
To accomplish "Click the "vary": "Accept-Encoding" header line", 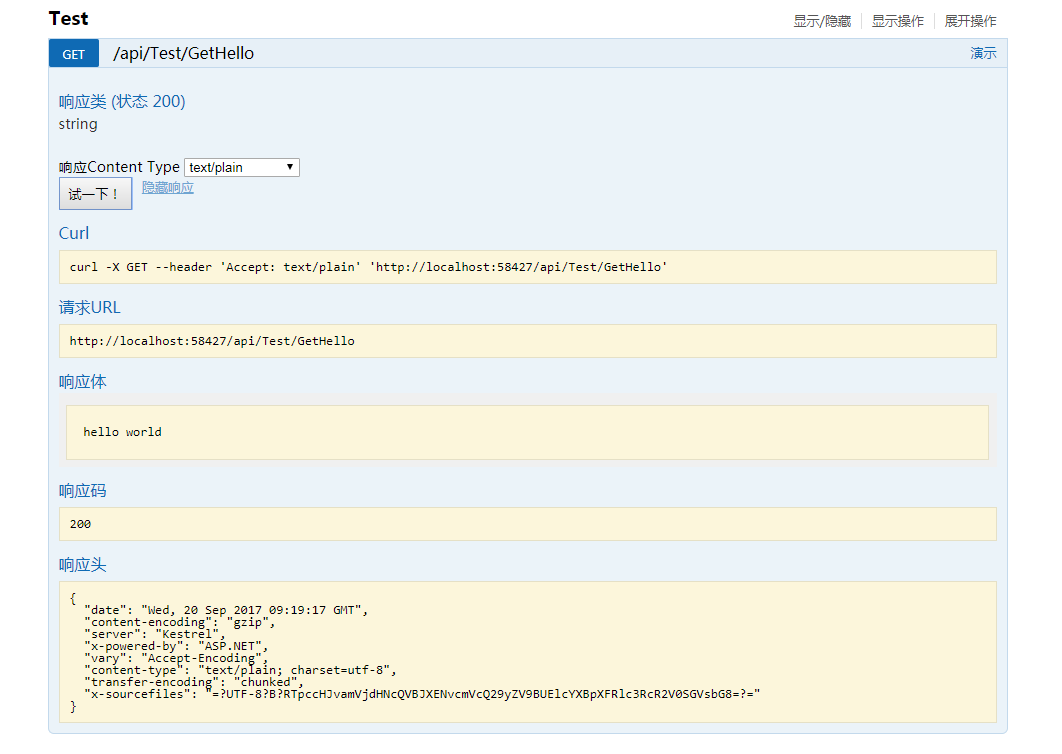I will click(176, 658).
